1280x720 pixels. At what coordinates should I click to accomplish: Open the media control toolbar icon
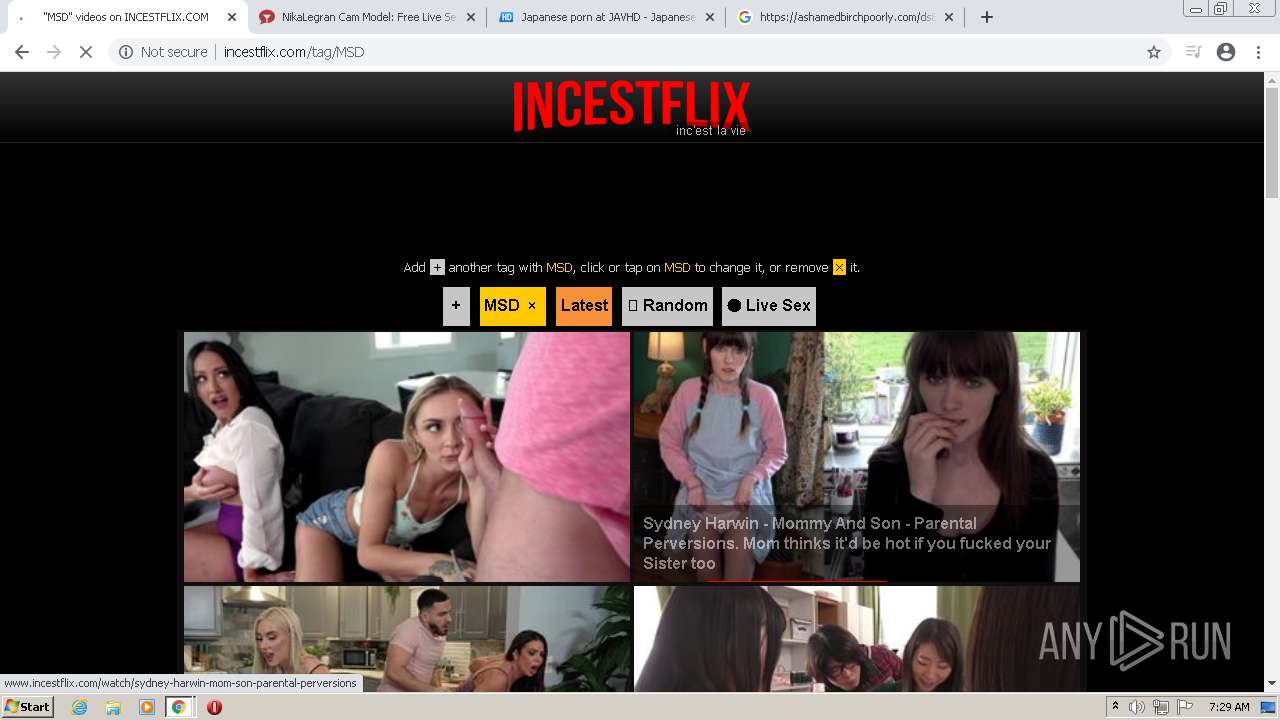pos(1193,52)
